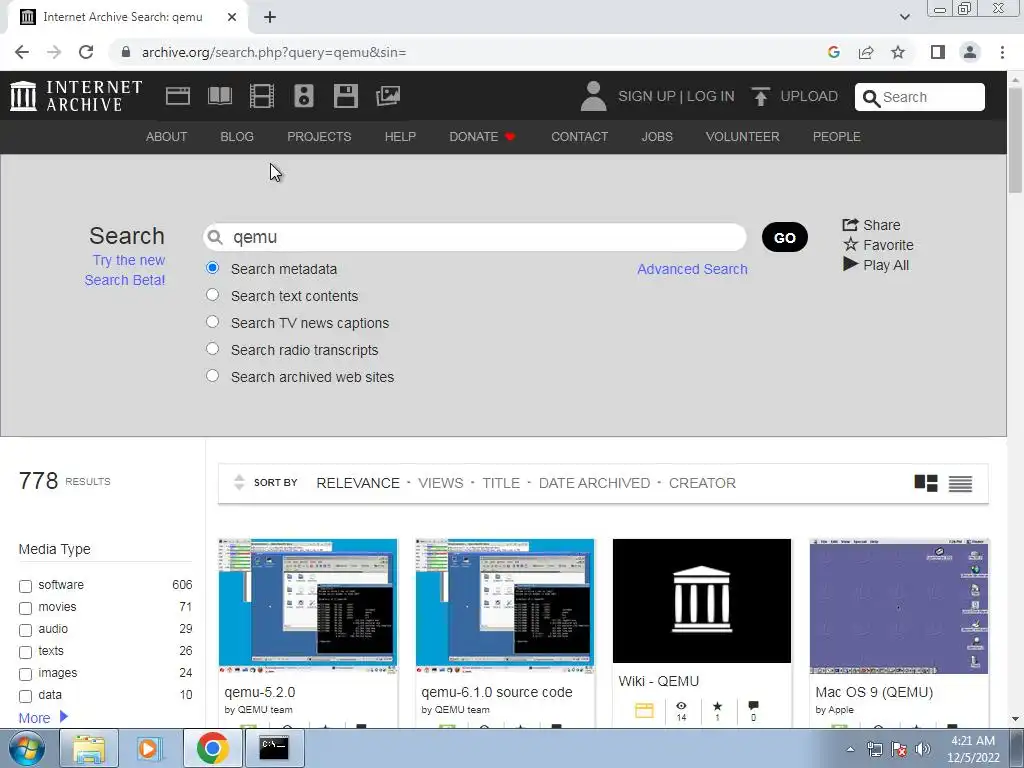Viewport: 1024px width, 768px height.
Task: Click the page vertical scrollbar thumb
Action: click(x=1015, y=140)
